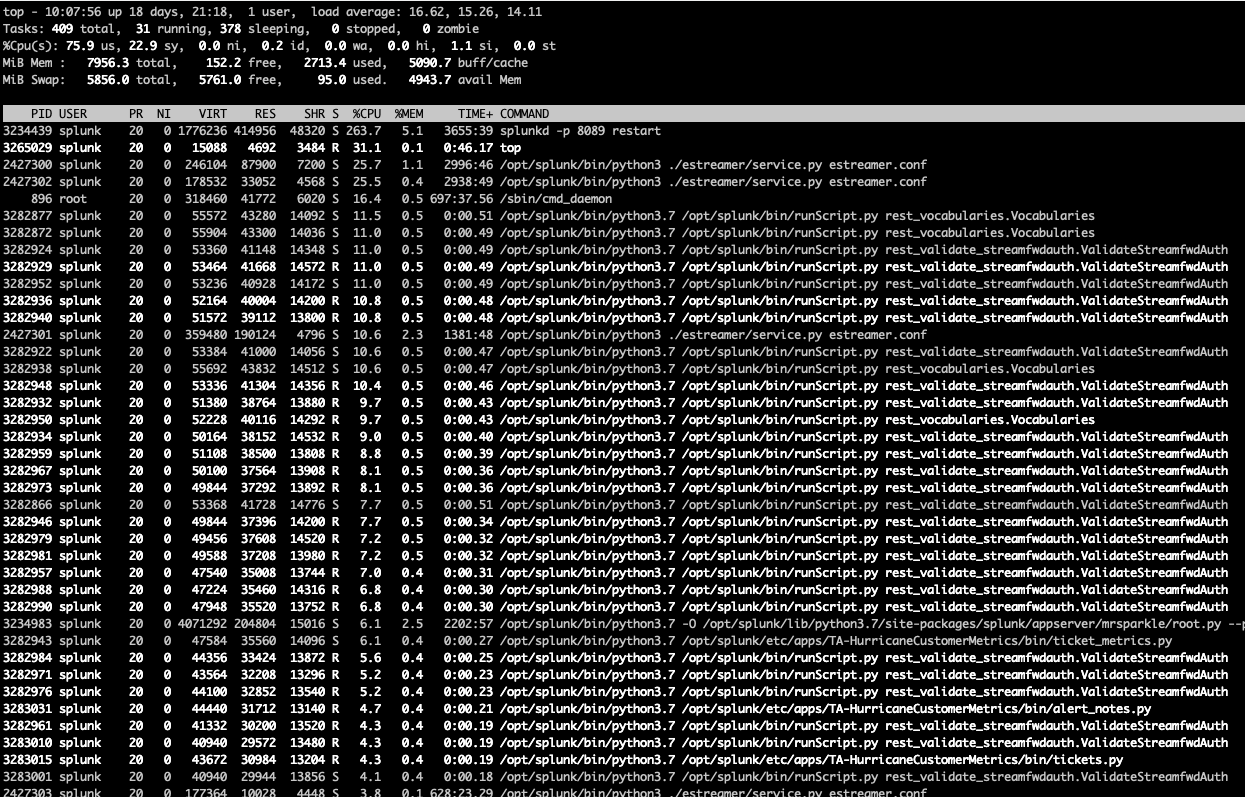Click the TIME+ column header

474,114
